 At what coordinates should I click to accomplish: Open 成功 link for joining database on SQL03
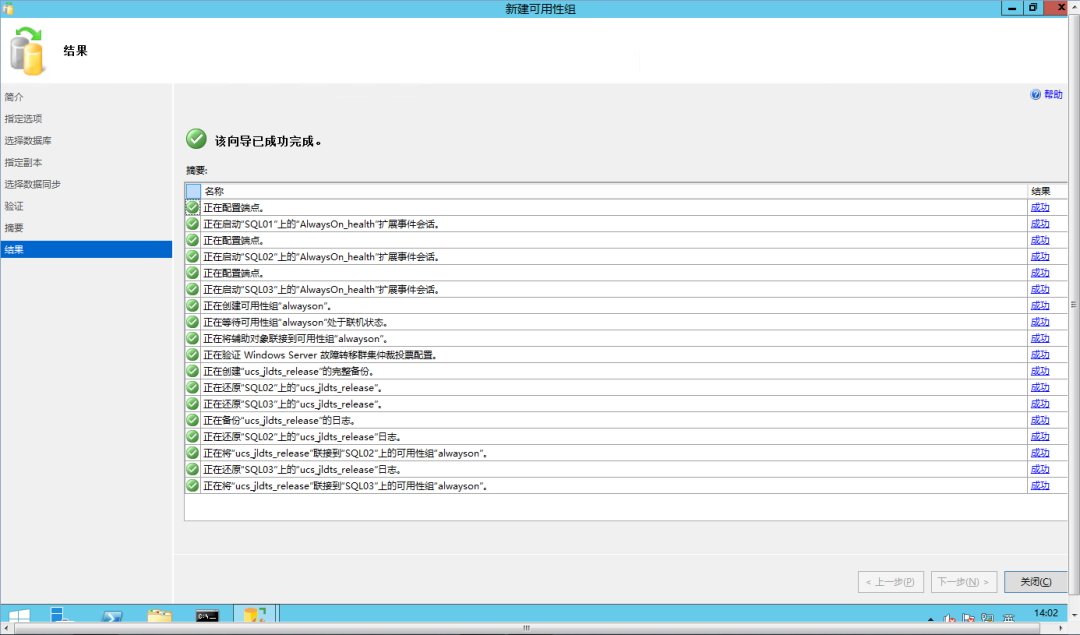pyautogui.click(x=1039, y=486)
